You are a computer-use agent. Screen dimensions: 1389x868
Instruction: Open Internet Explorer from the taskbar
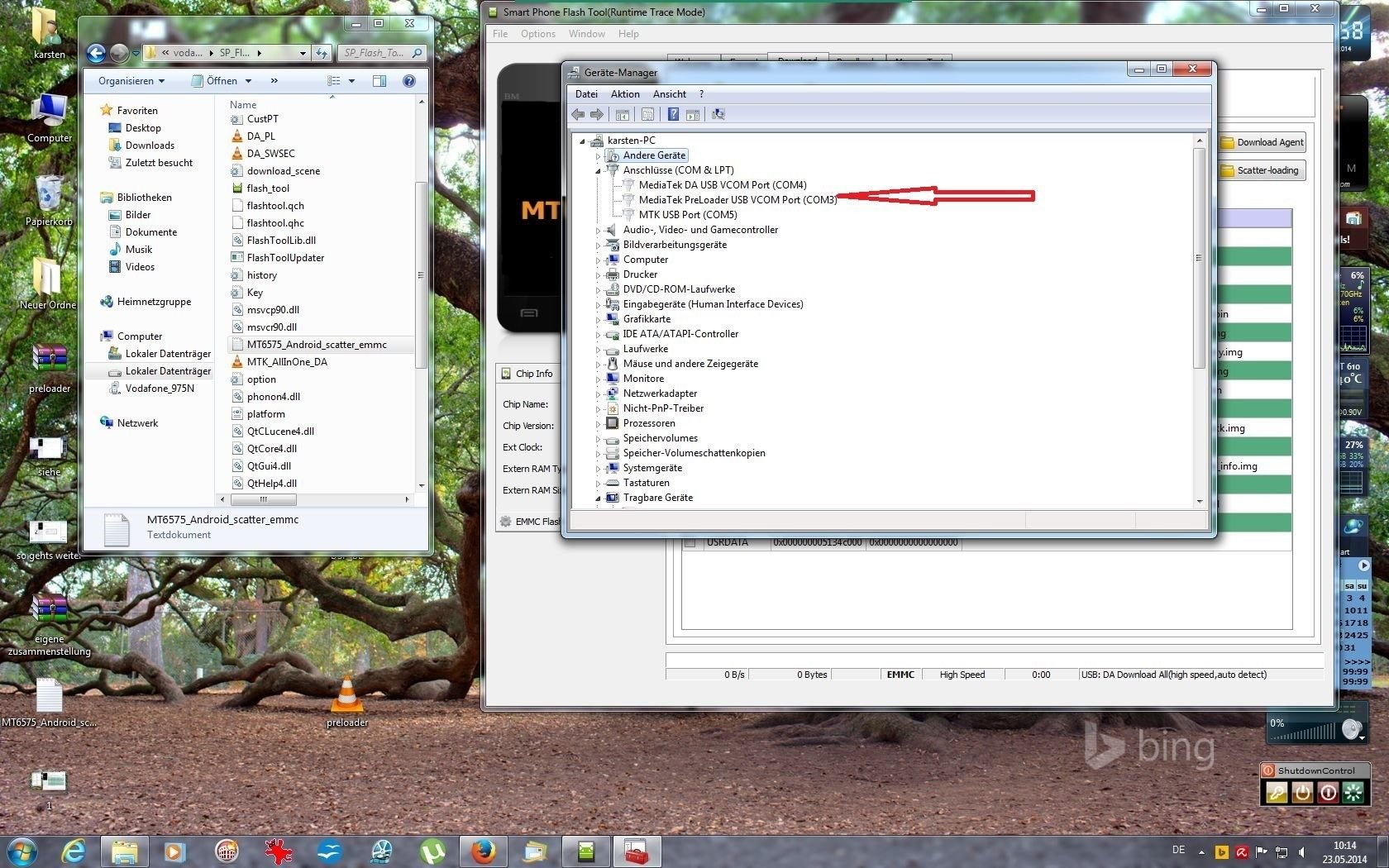(x=74, y=851)
